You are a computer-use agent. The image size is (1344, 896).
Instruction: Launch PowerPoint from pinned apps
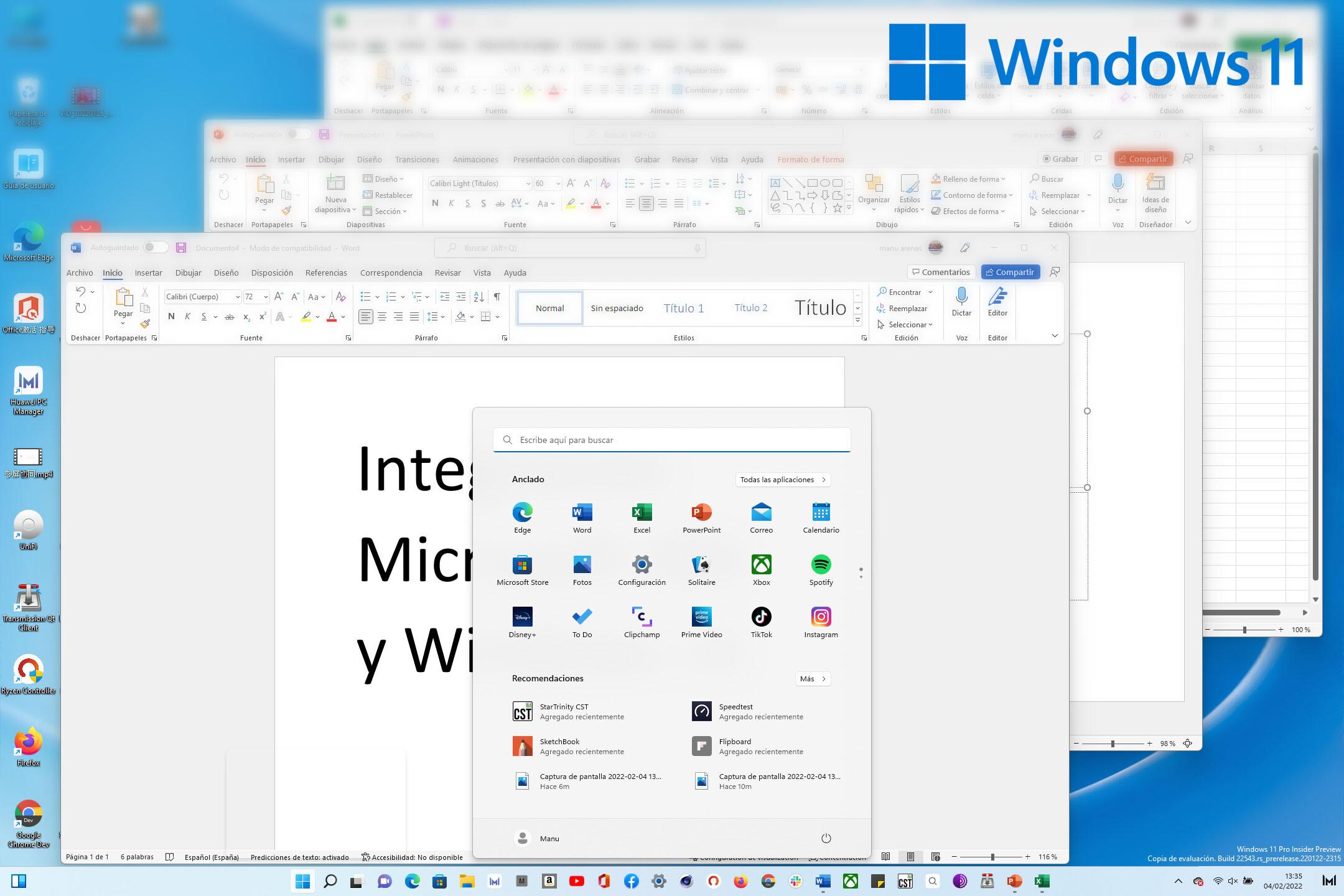click(701, 518)
